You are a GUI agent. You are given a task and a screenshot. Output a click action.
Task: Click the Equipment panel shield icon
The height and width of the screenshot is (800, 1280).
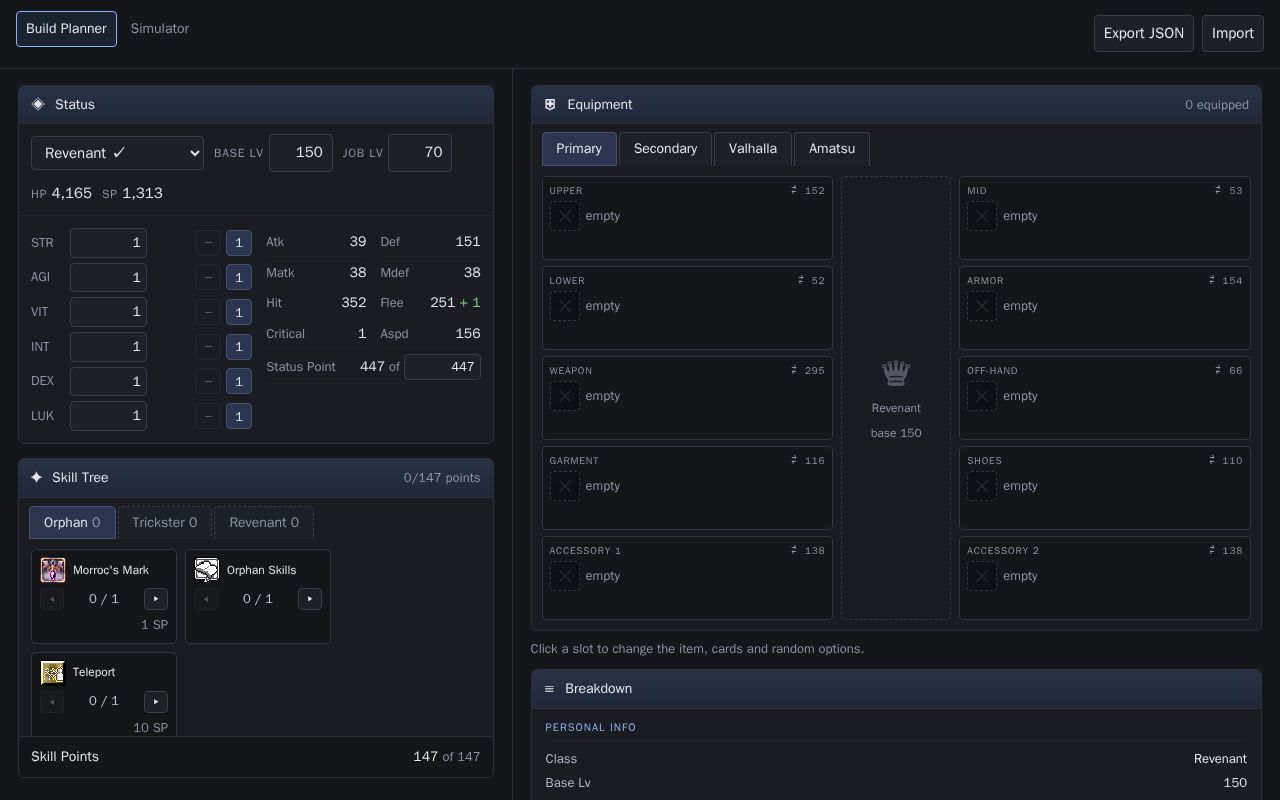550,104
